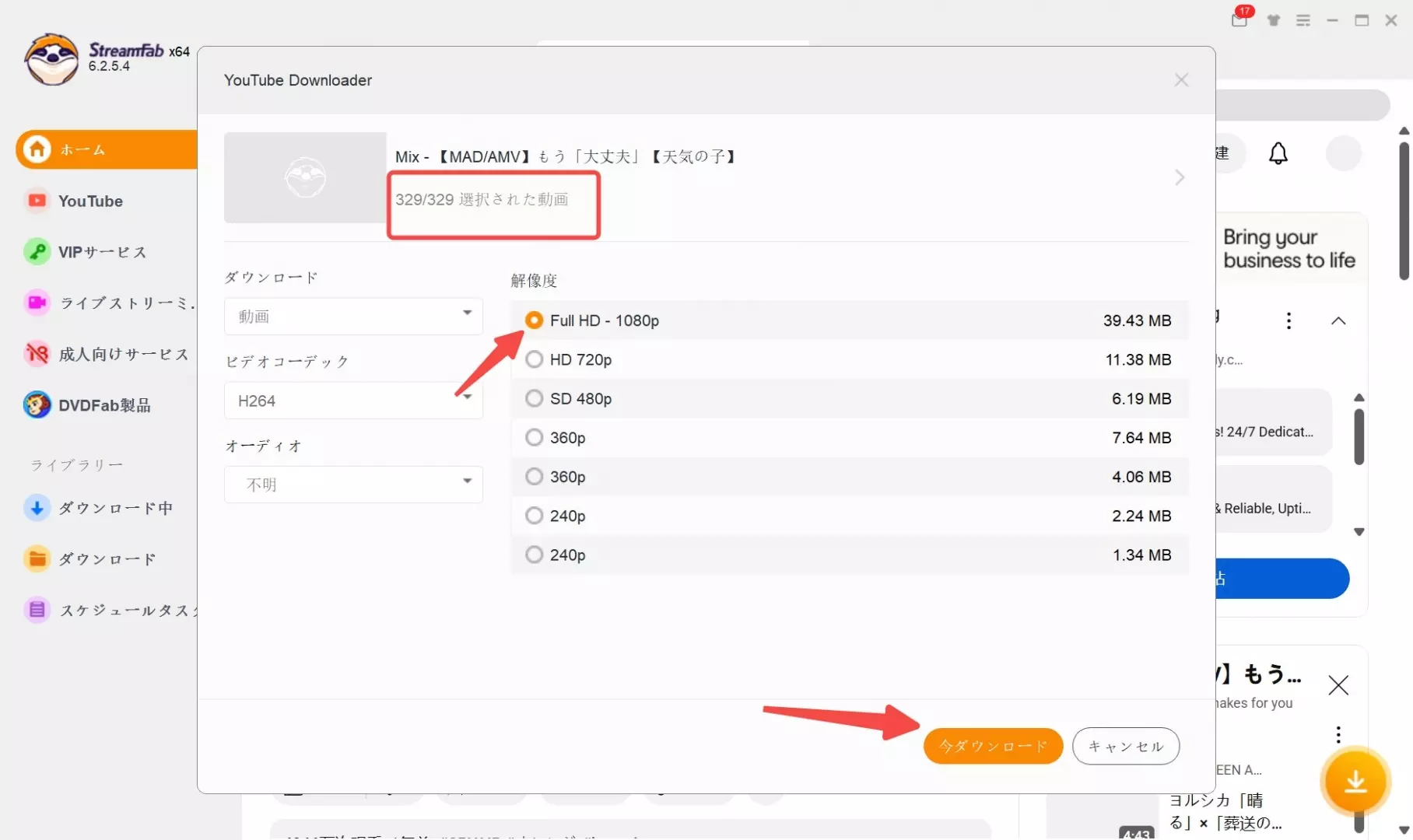Click the キャンセル button

(1126, 746)
